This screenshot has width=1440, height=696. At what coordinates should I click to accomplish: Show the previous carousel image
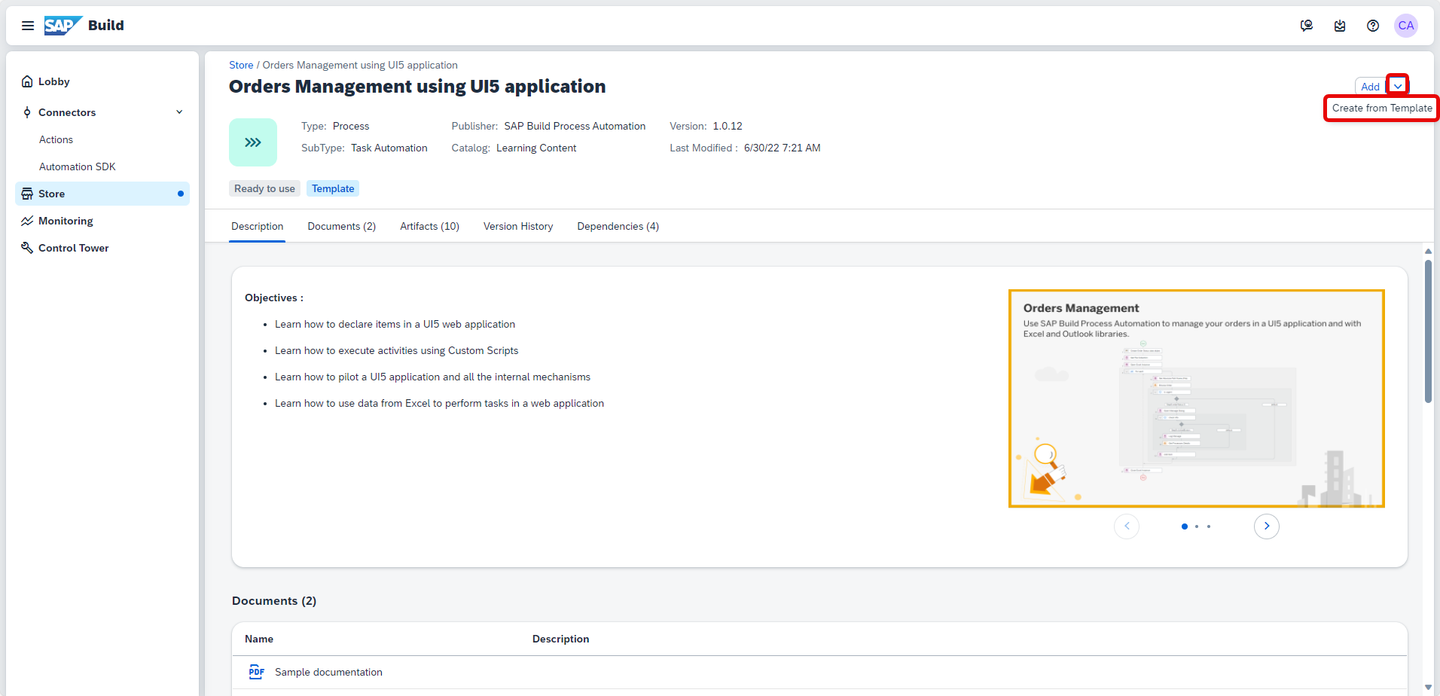[1127, 526]
